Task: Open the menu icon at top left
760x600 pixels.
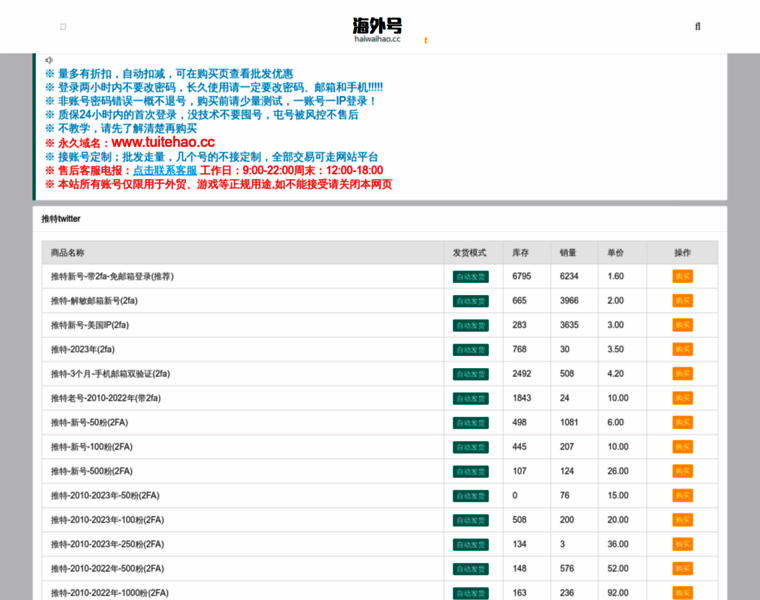Action: coord(63,27)
